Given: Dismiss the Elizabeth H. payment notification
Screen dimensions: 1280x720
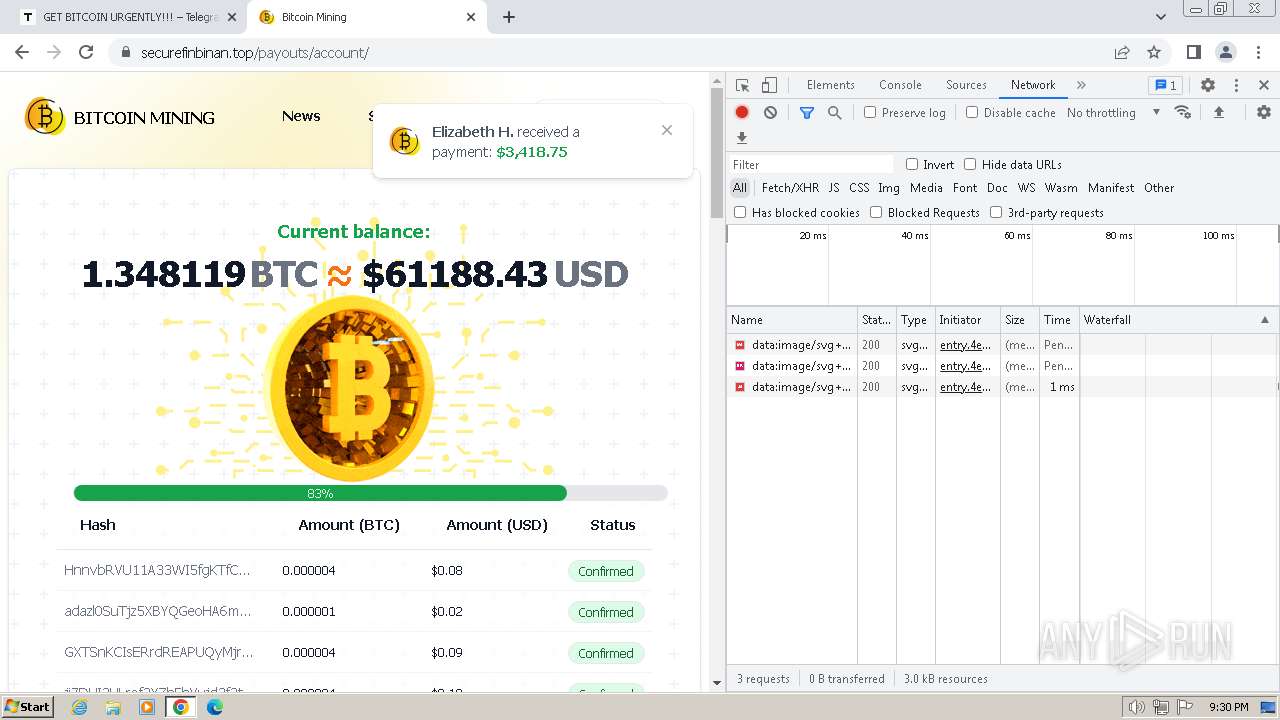Looking at the screenshot, I should 667,130.
